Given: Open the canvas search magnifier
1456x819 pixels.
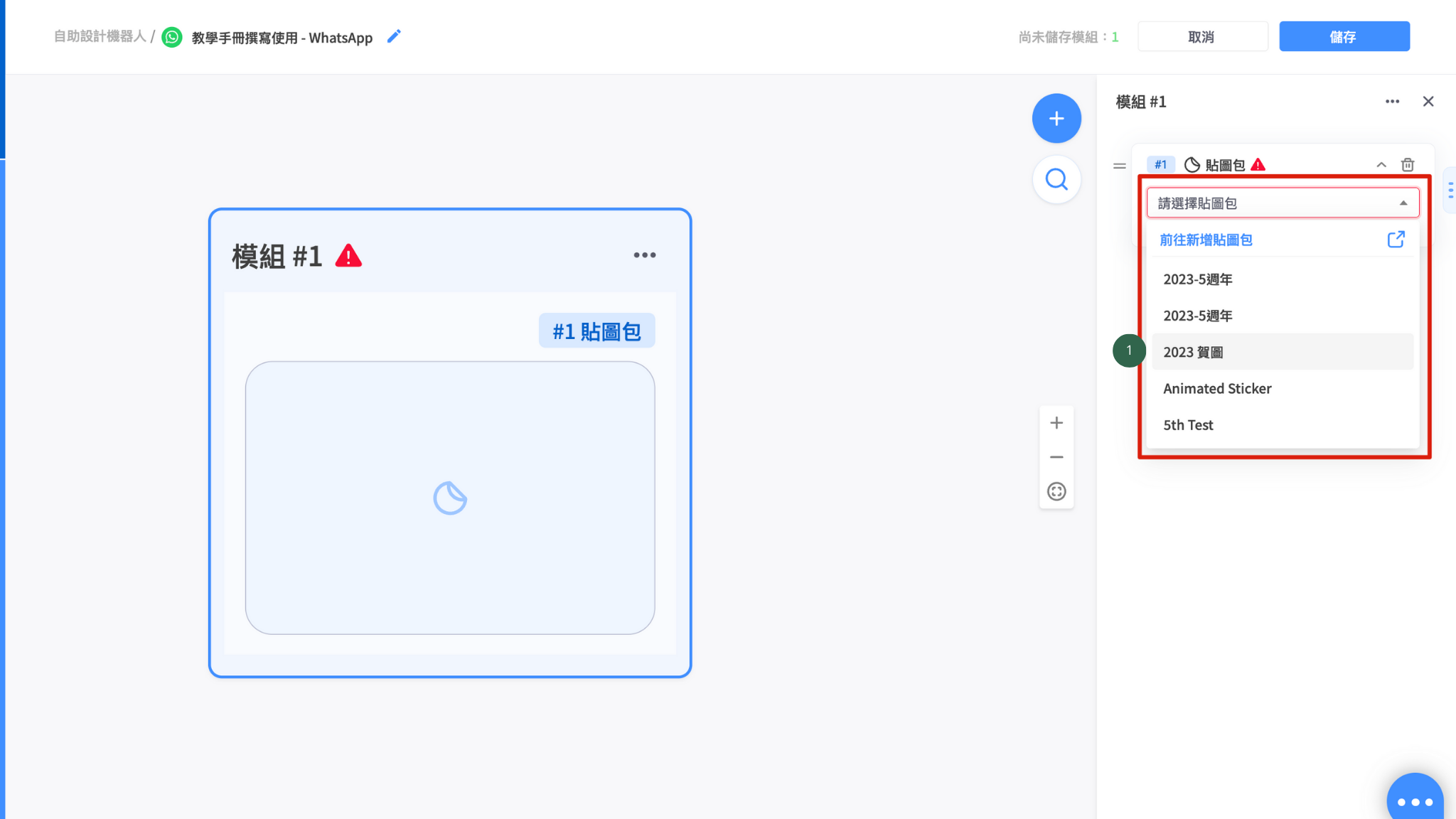Looking at the screenshot, I should click(x=1056, y=179).
